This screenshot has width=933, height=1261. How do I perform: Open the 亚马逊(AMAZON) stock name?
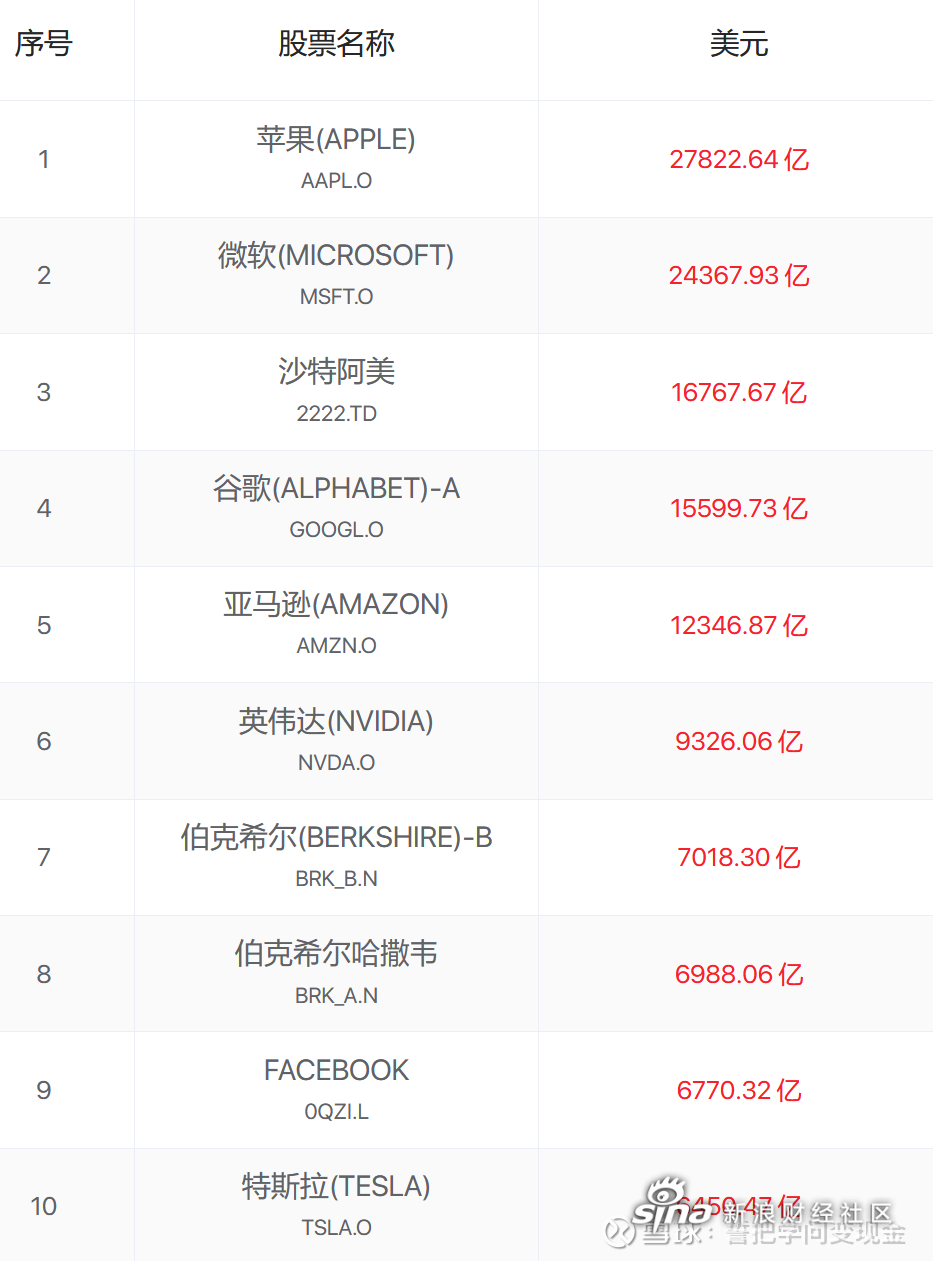coord(336,604)
